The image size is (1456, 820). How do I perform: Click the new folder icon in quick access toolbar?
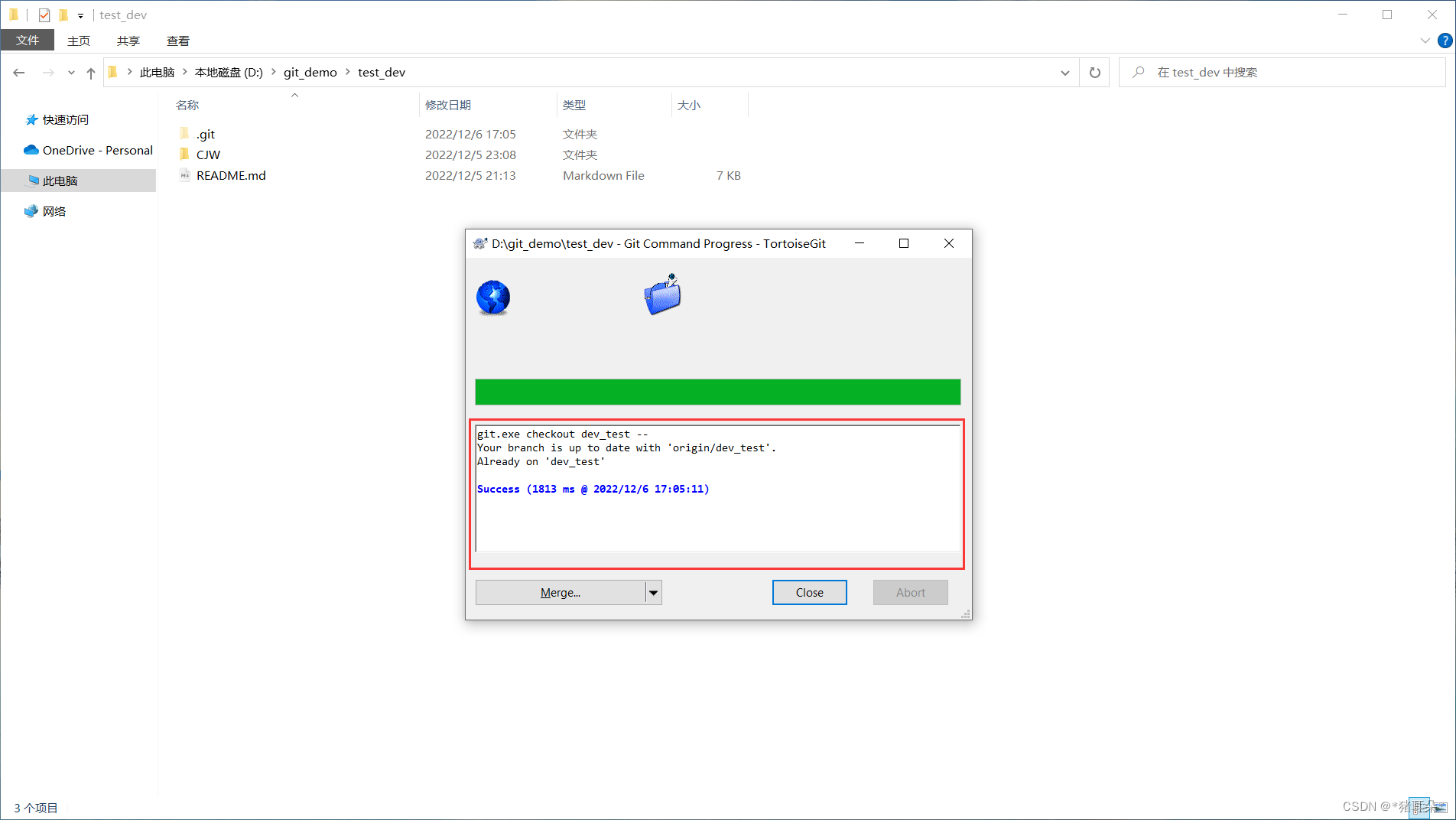[63, 15]
